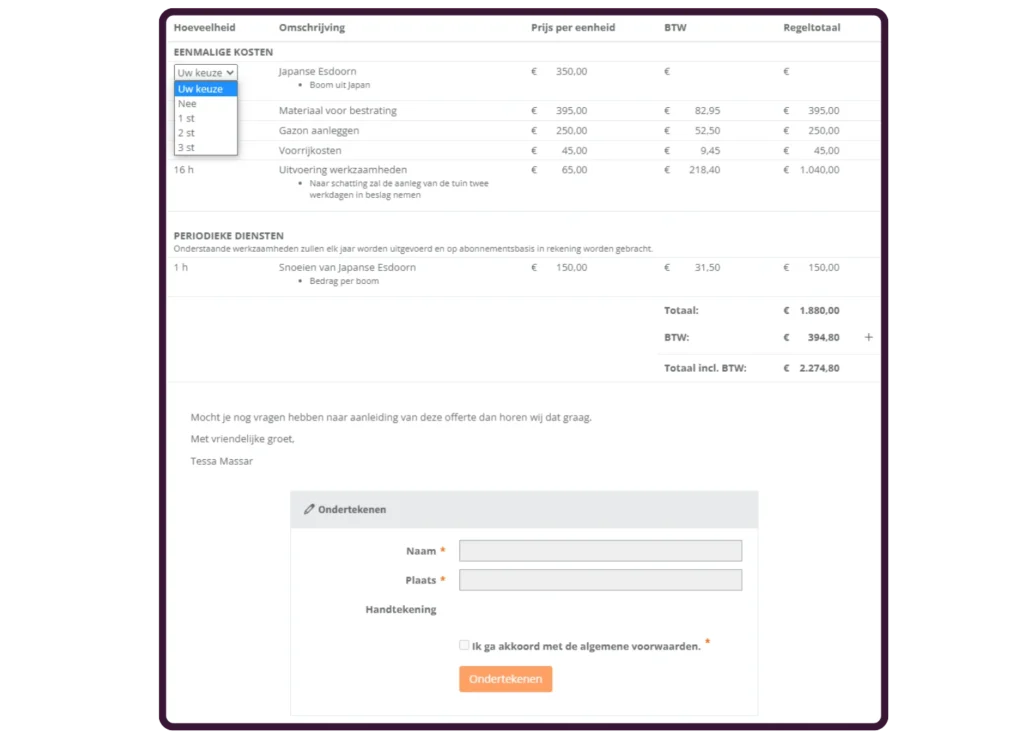This screenshot has width=1024, height=737.
Task: Click the Naam input field
Action: (600, 551)
